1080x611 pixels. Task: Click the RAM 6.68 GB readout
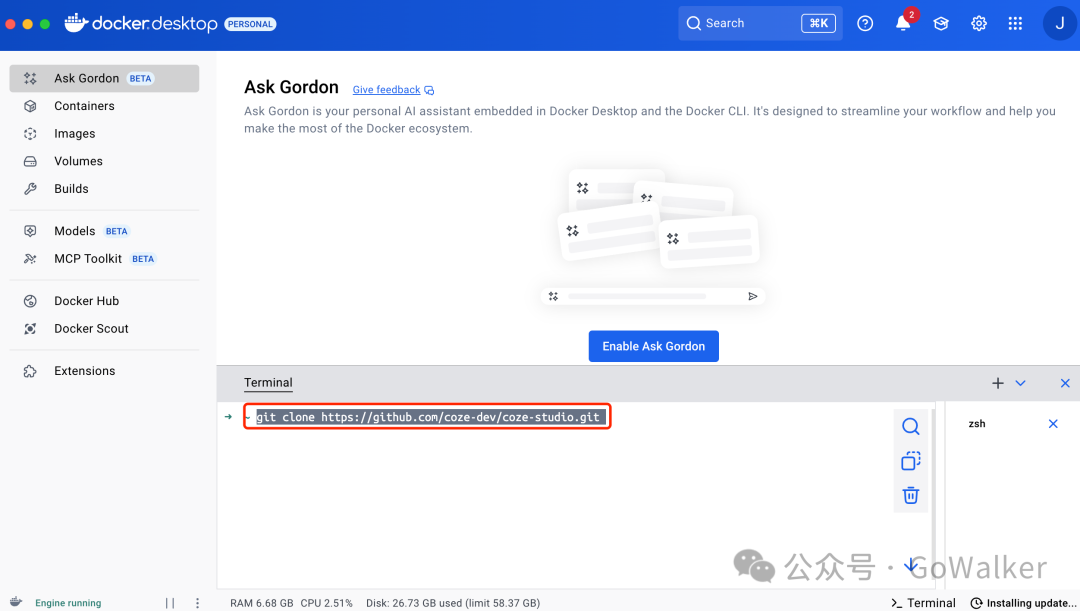(x=262, y=603)
